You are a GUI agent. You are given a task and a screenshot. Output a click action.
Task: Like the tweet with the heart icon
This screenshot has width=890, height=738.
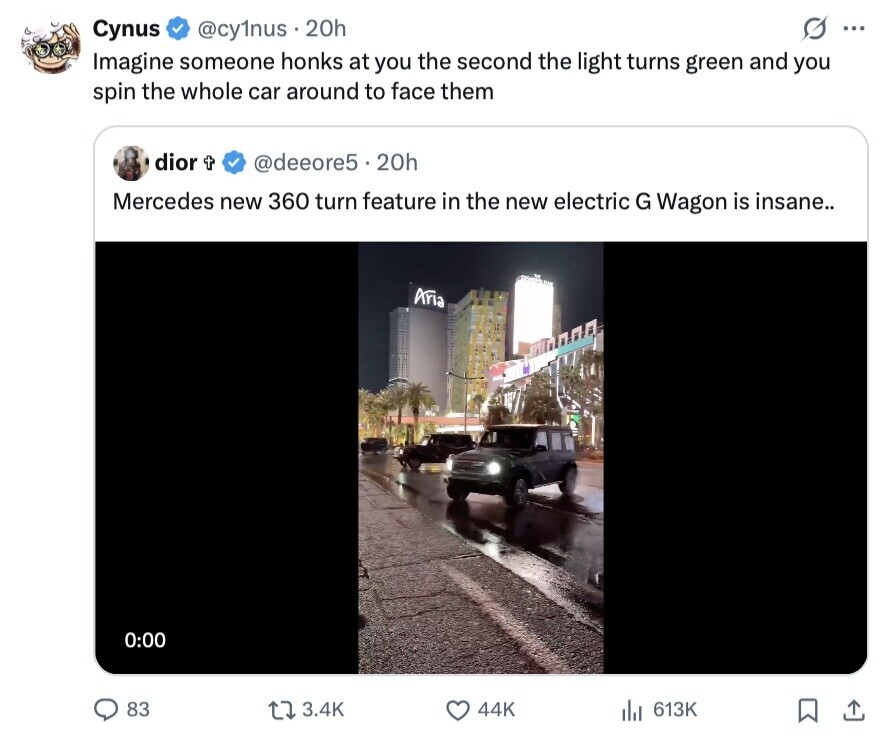point(458,709)
